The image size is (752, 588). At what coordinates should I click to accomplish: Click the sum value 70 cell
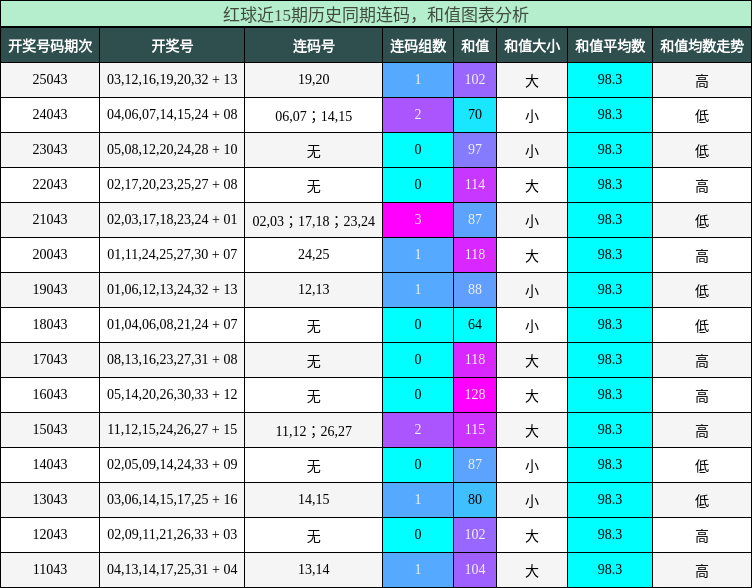click(x=475, y=115)
